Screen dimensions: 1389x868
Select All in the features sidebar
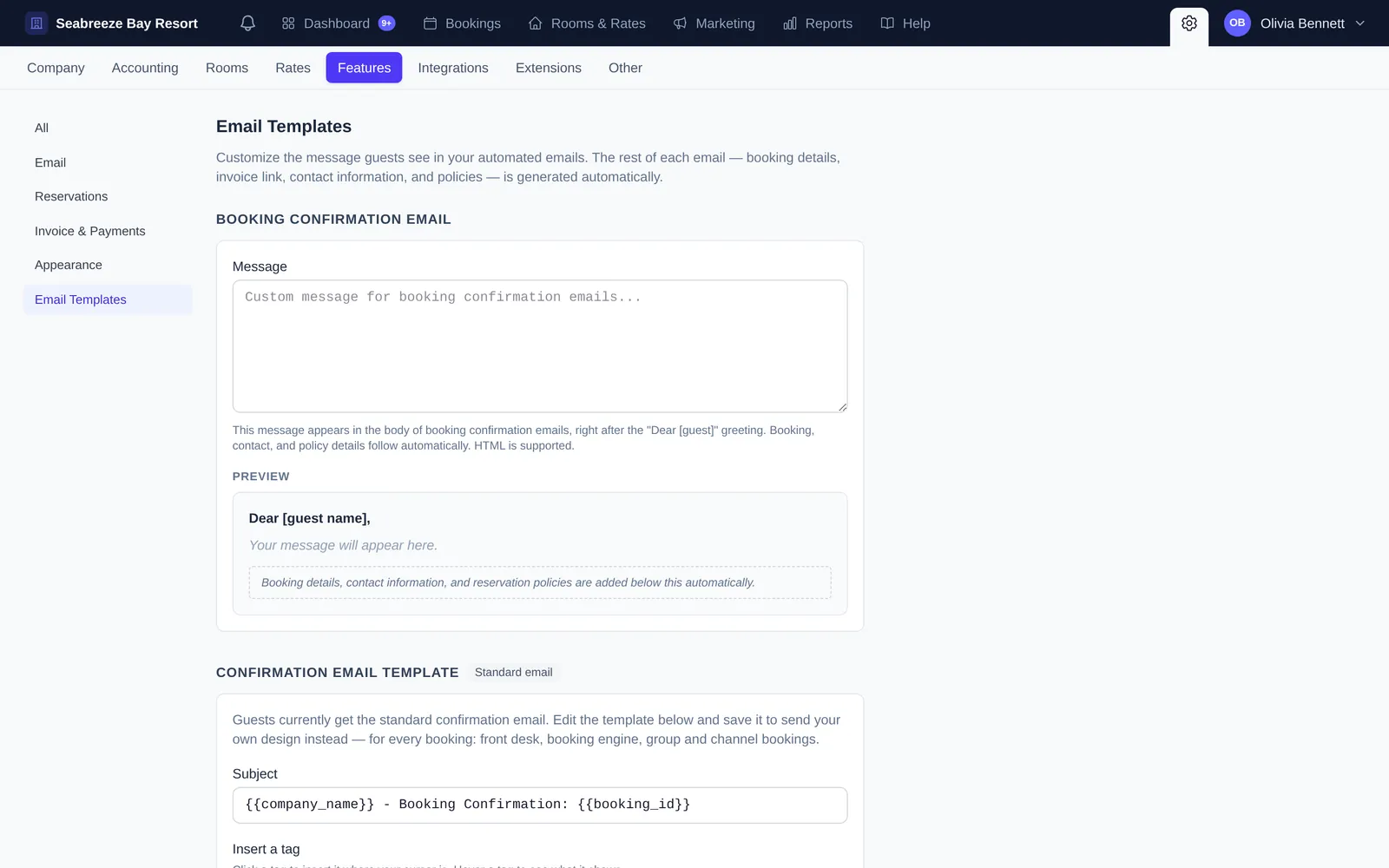(108, 128)
